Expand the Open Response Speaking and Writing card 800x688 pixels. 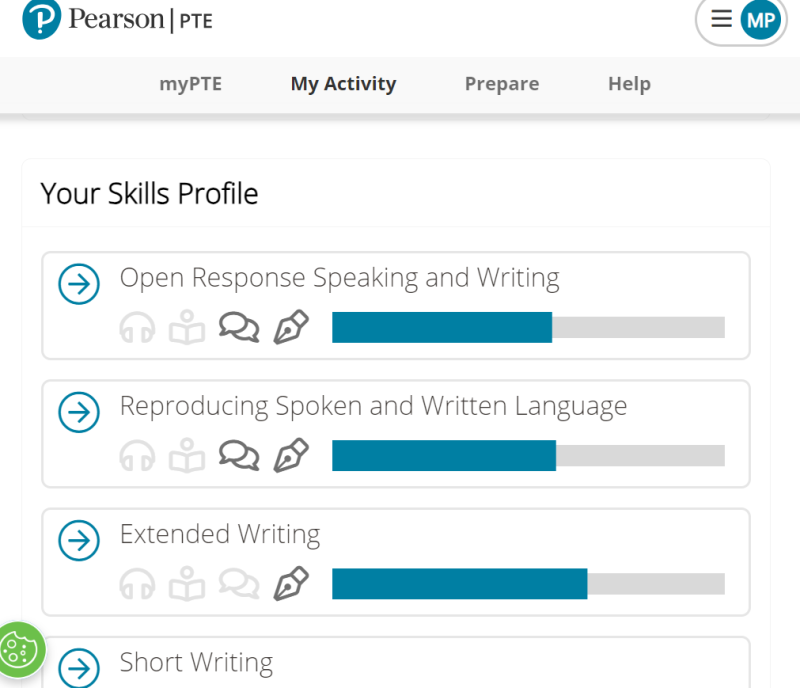click(x=78, y=285)
